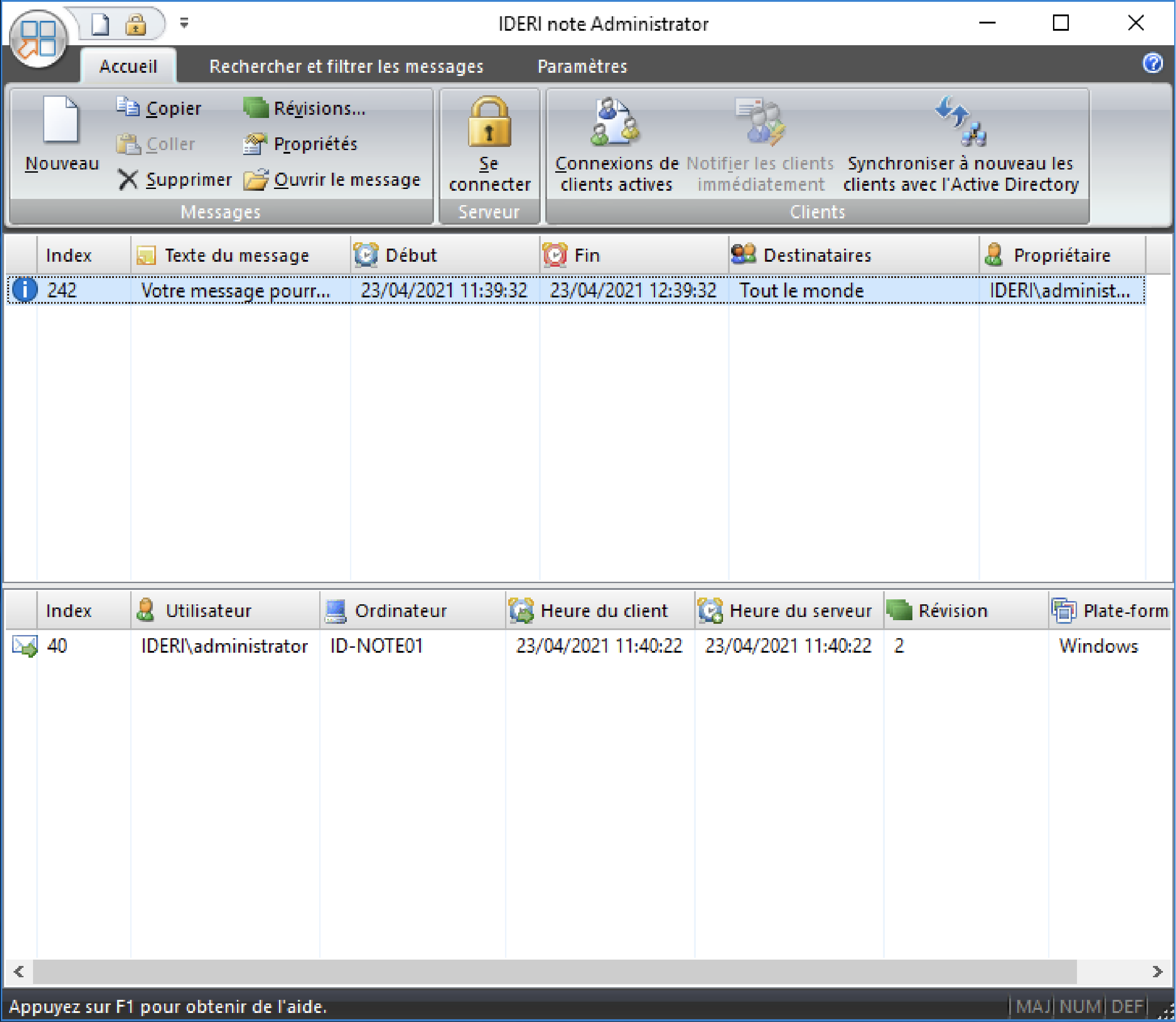Sort by the Plate-form column header

coord(1110,610)
